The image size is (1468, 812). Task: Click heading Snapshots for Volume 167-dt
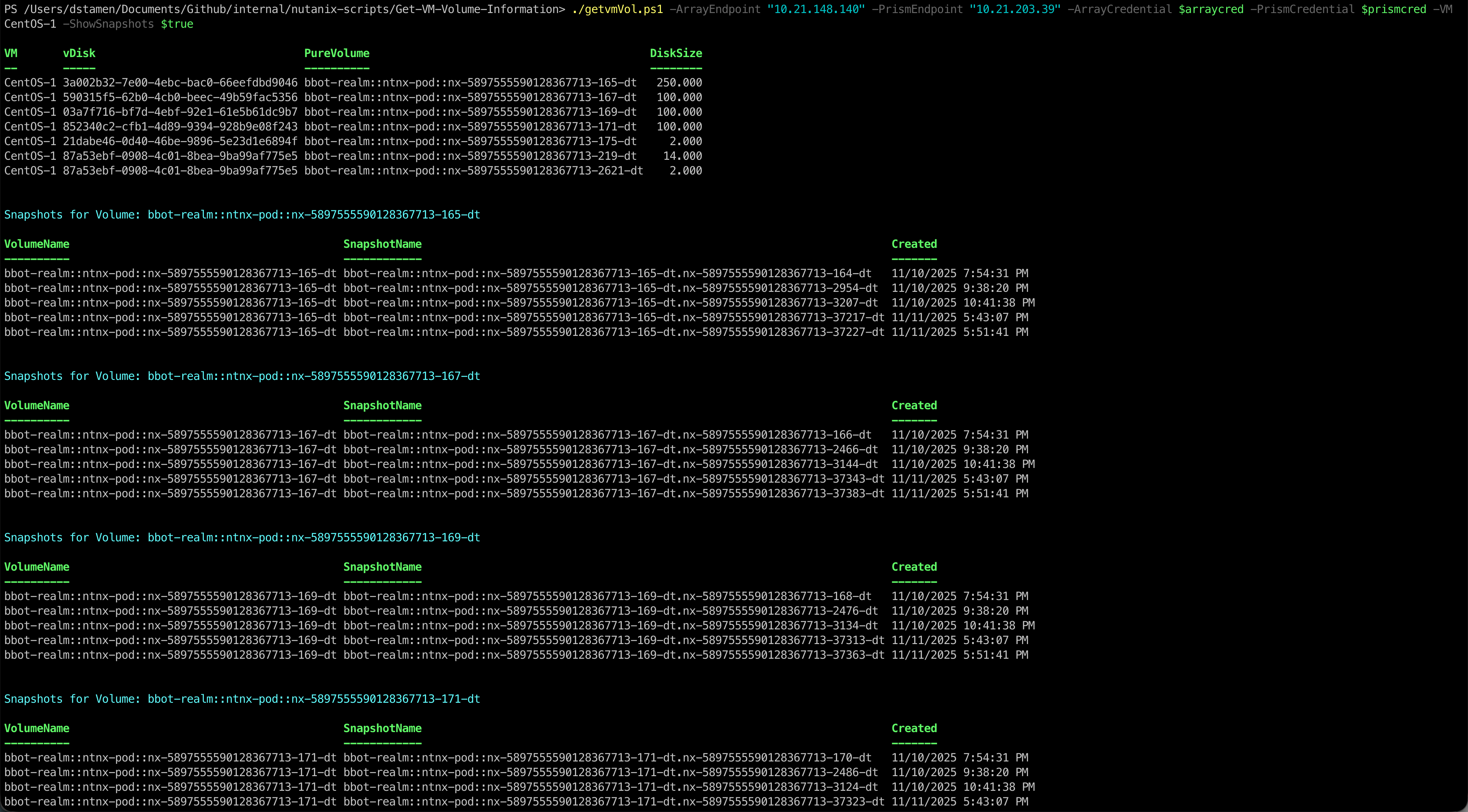pyautogui.click(x=242, y=376)
